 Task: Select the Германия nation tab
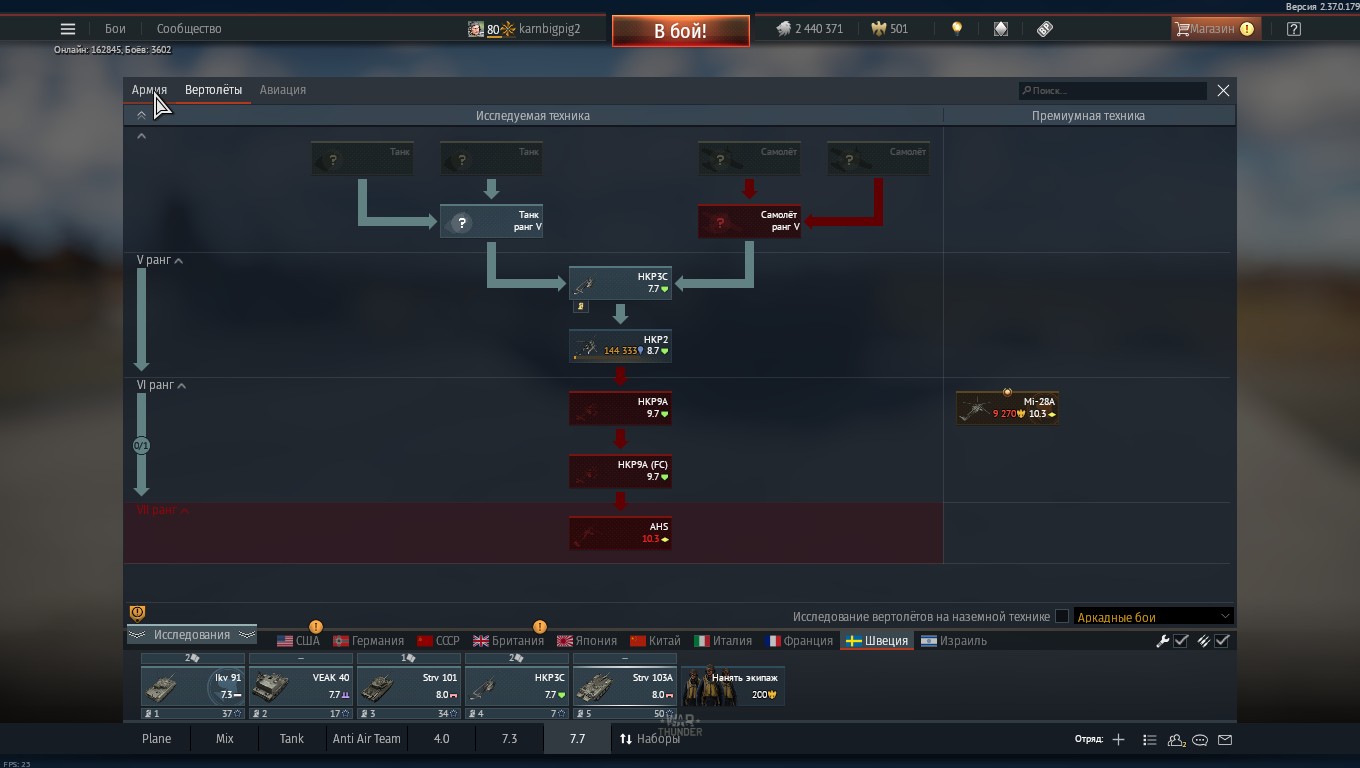point(368,641)
